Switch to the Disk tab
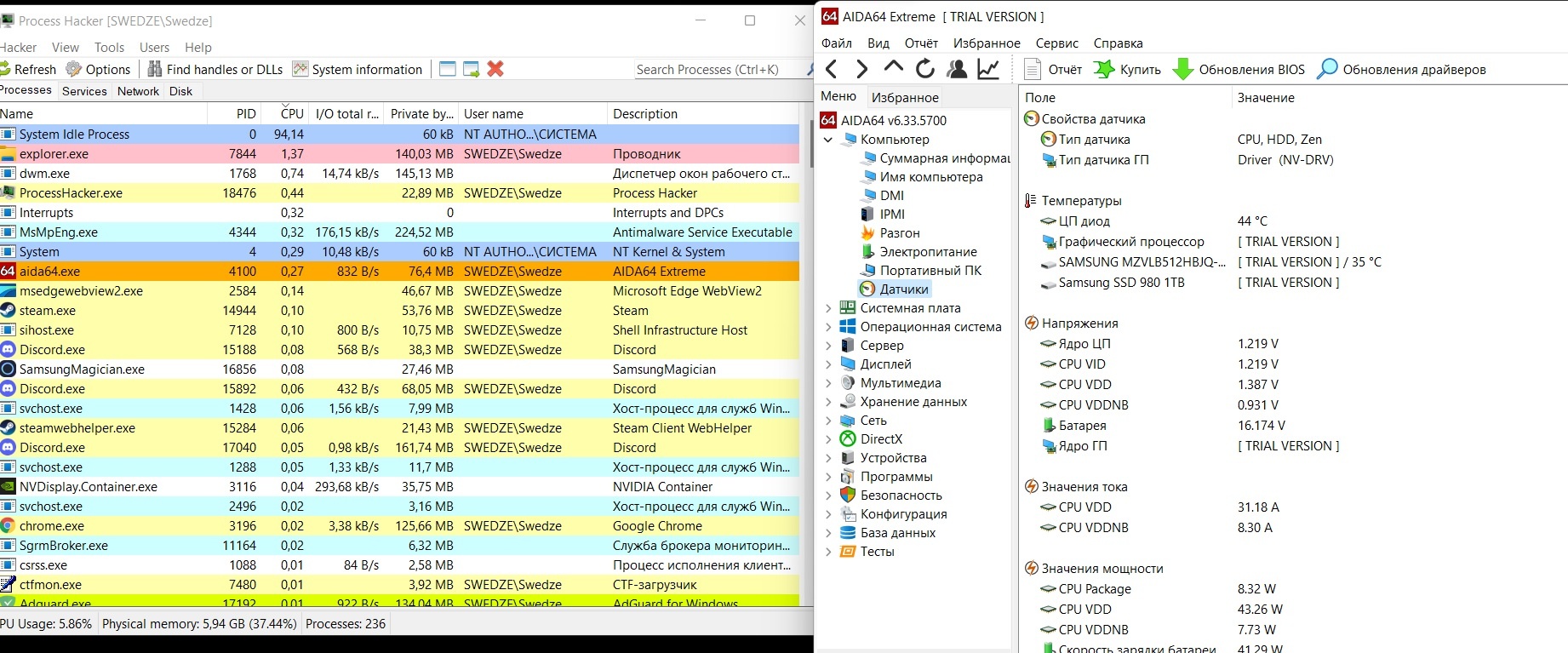This screenshot has width=1568, height=653. 180,91
